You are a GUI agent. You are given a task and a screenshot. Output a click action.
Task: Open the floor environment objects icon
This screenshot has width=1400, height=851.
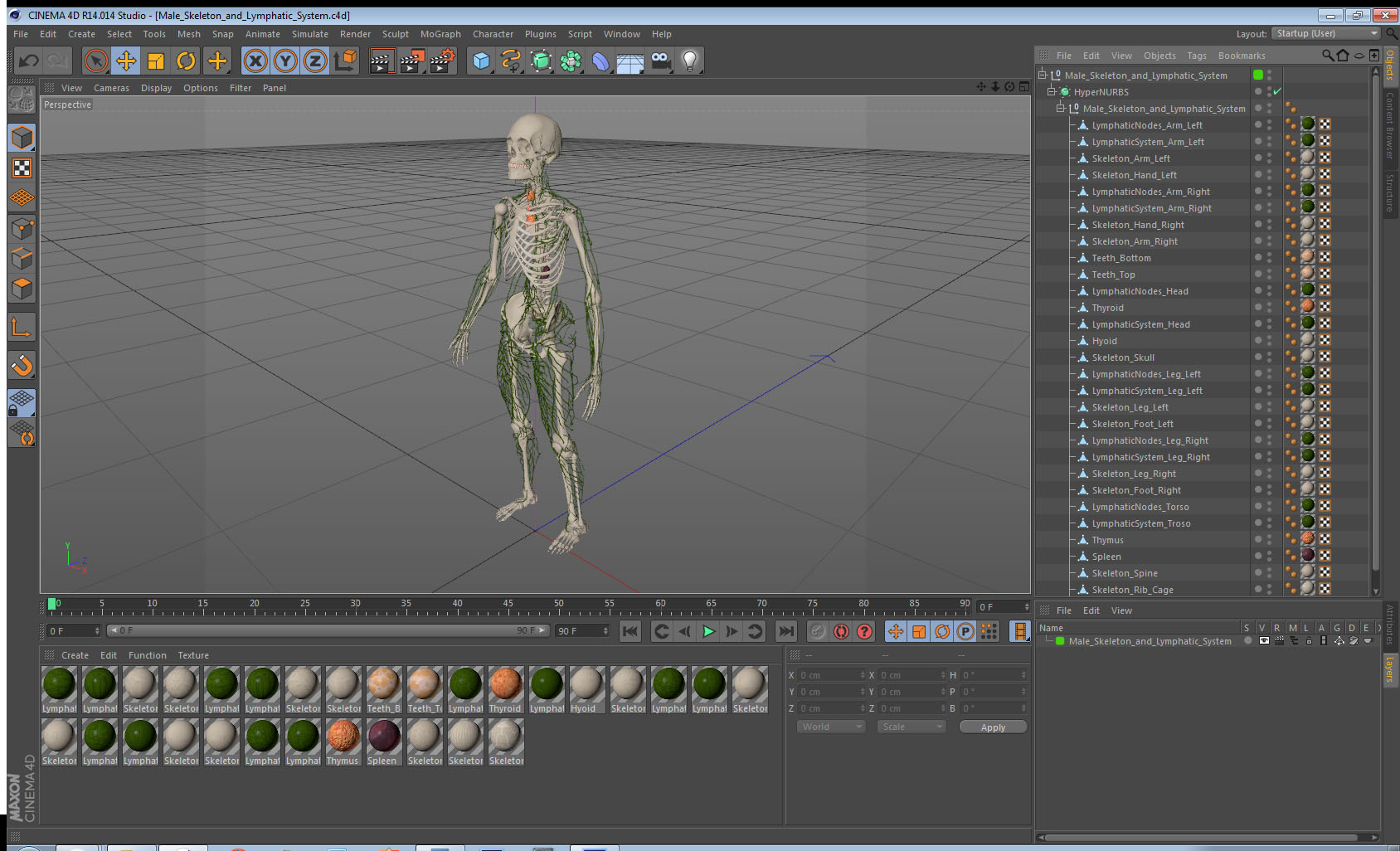(x=630, y=61)
